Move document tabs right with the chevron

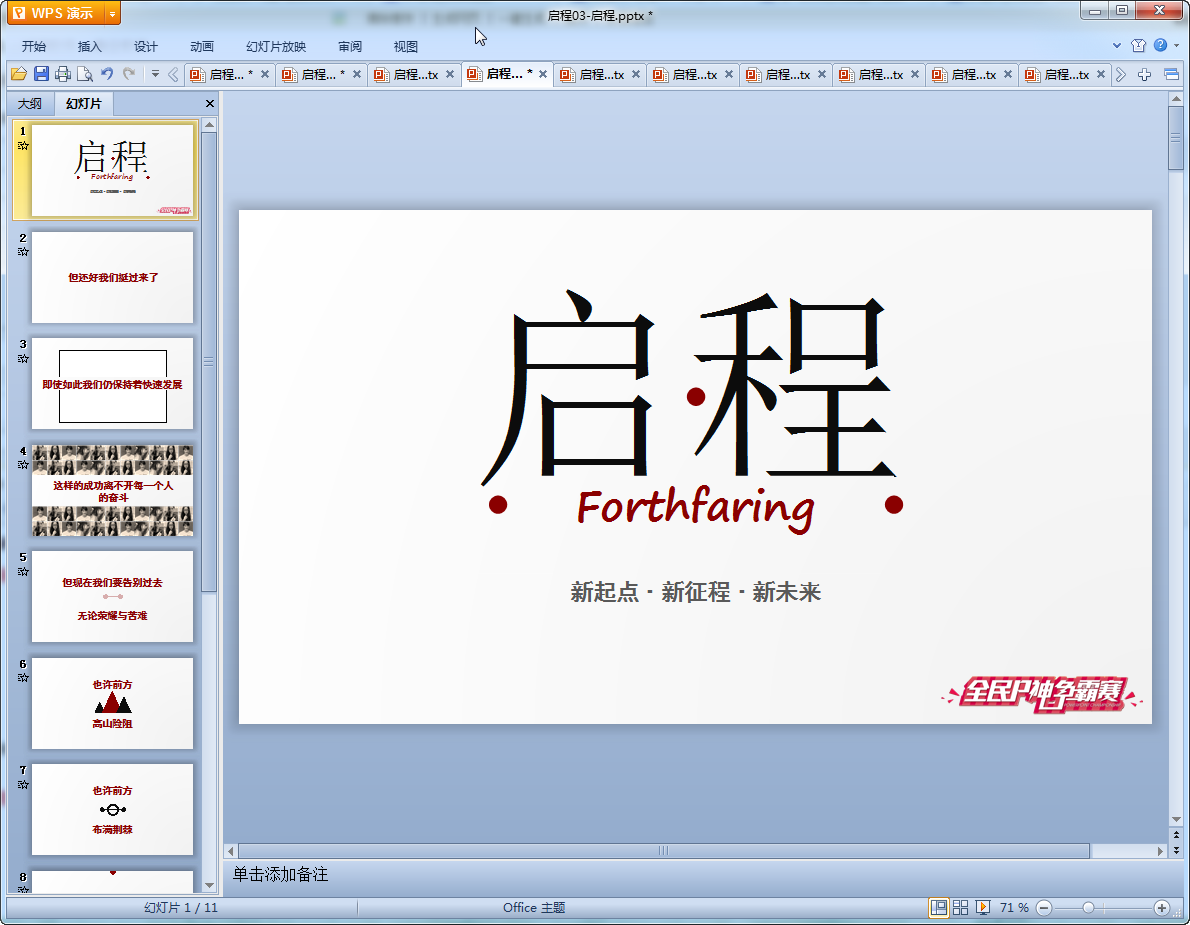(x=1120, y=74)
